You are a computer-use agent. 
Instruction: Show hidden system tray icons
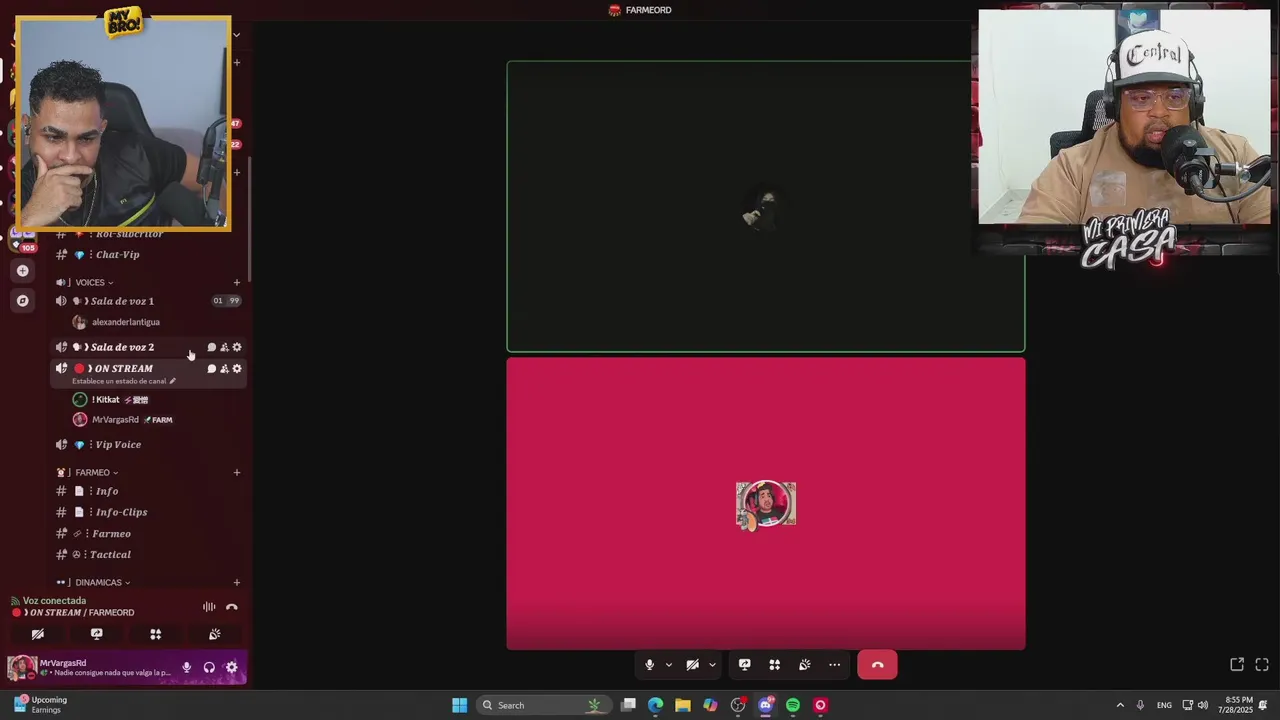pyautogui.click(x=1120, y=705)
